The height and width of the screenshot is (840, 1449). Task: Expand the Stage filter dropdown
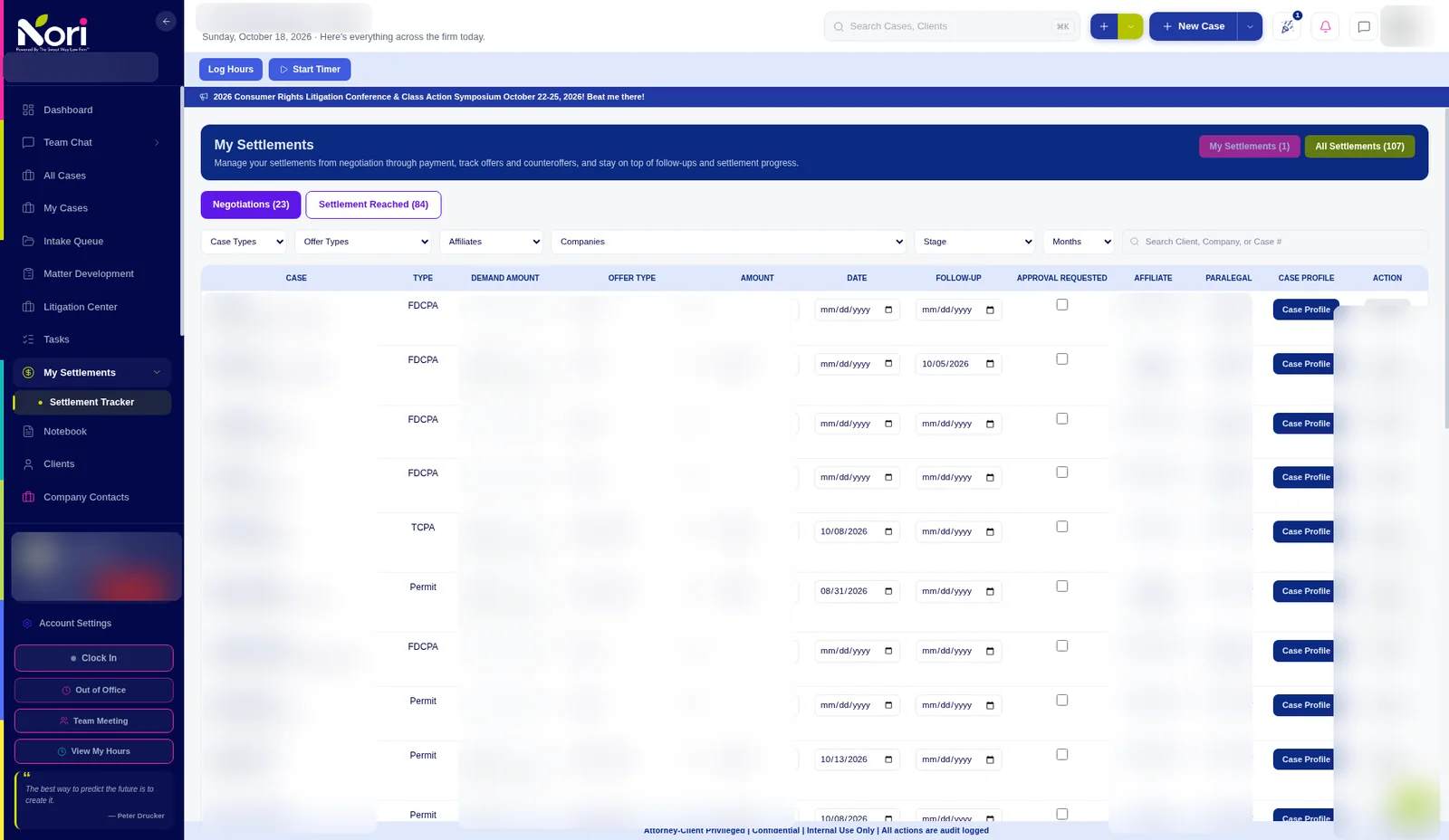974,242
